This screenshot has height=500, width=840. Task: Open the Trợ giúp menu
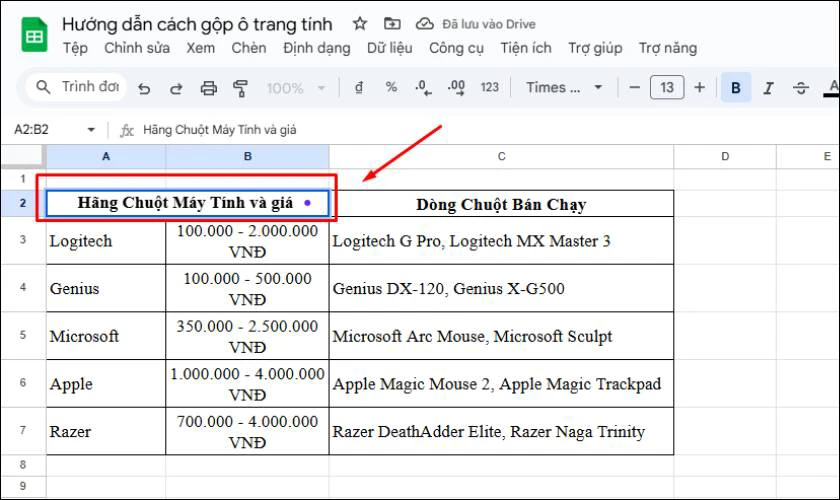[x=595, y=48]
